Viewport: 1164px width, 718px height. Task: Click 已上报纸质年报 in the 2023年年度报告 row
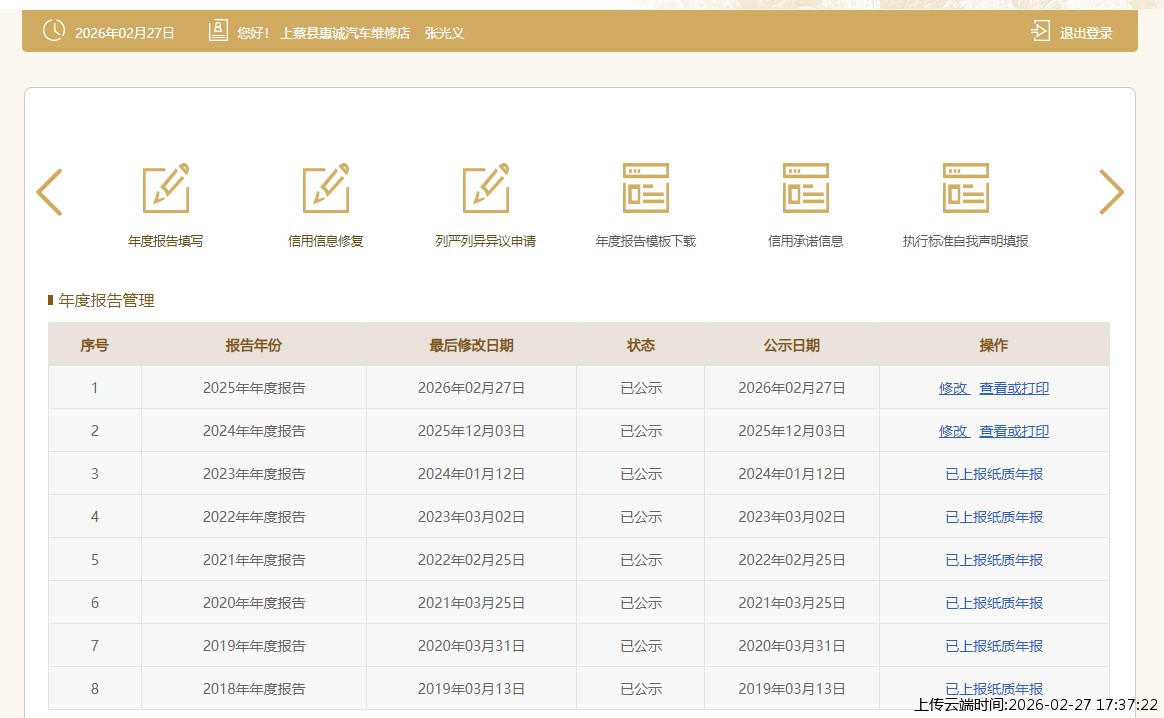[x=994, y=474]
